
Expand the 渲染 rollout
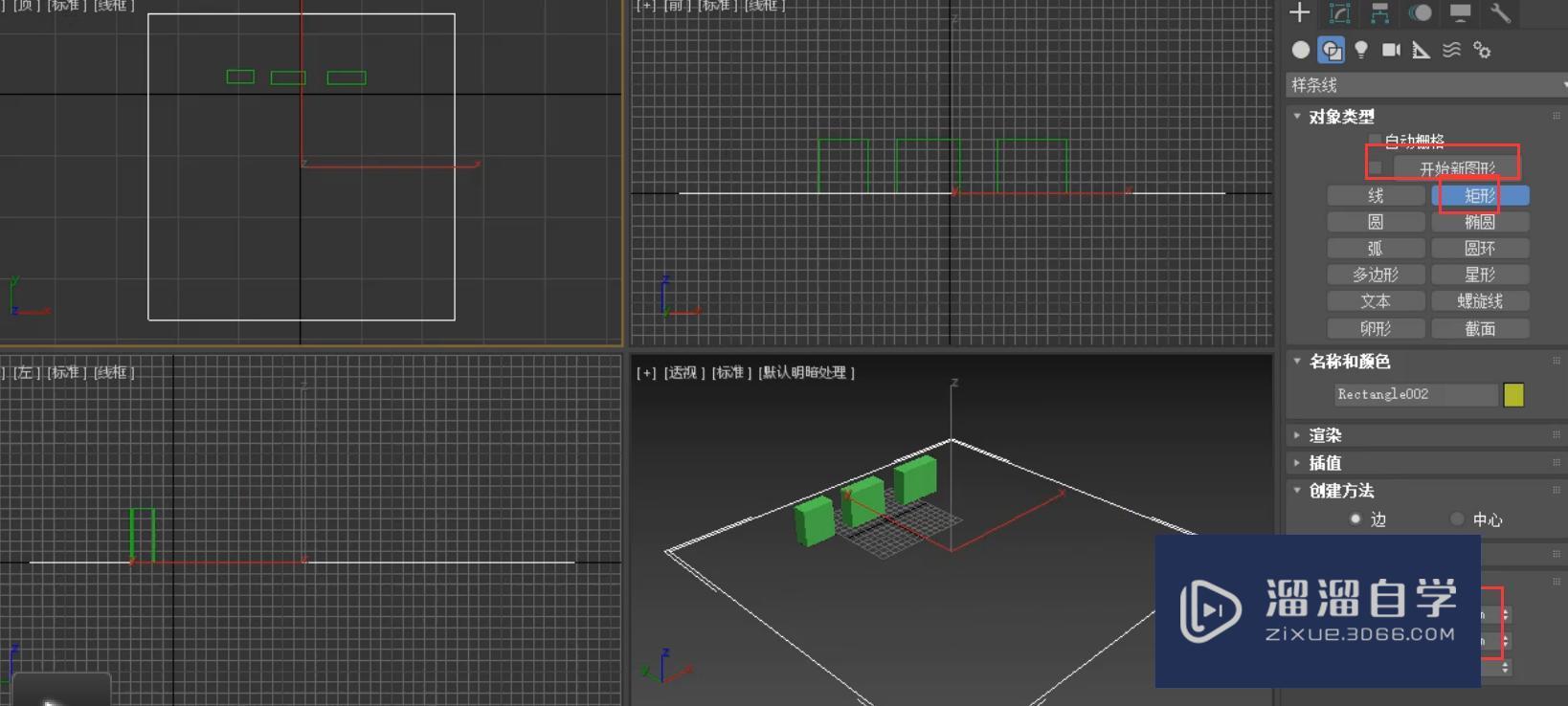1297,435
